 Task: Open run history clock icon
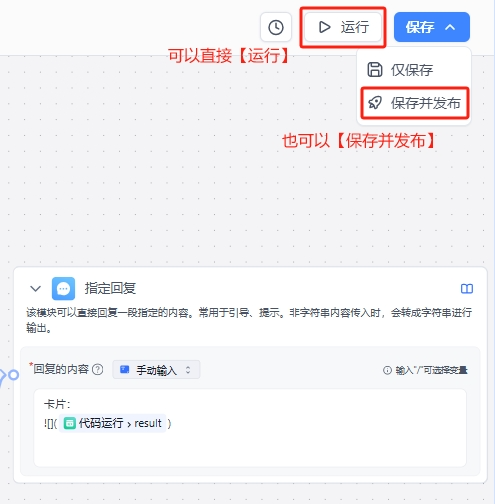click(276, 27)
